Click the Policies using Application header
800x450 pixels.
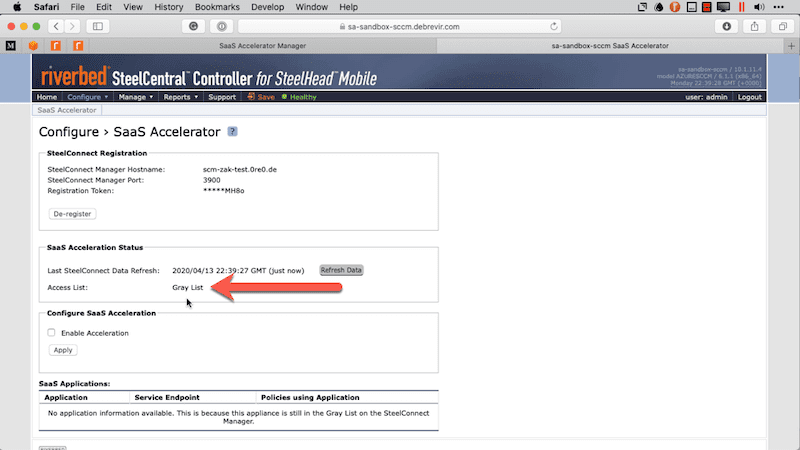[310, 397]
